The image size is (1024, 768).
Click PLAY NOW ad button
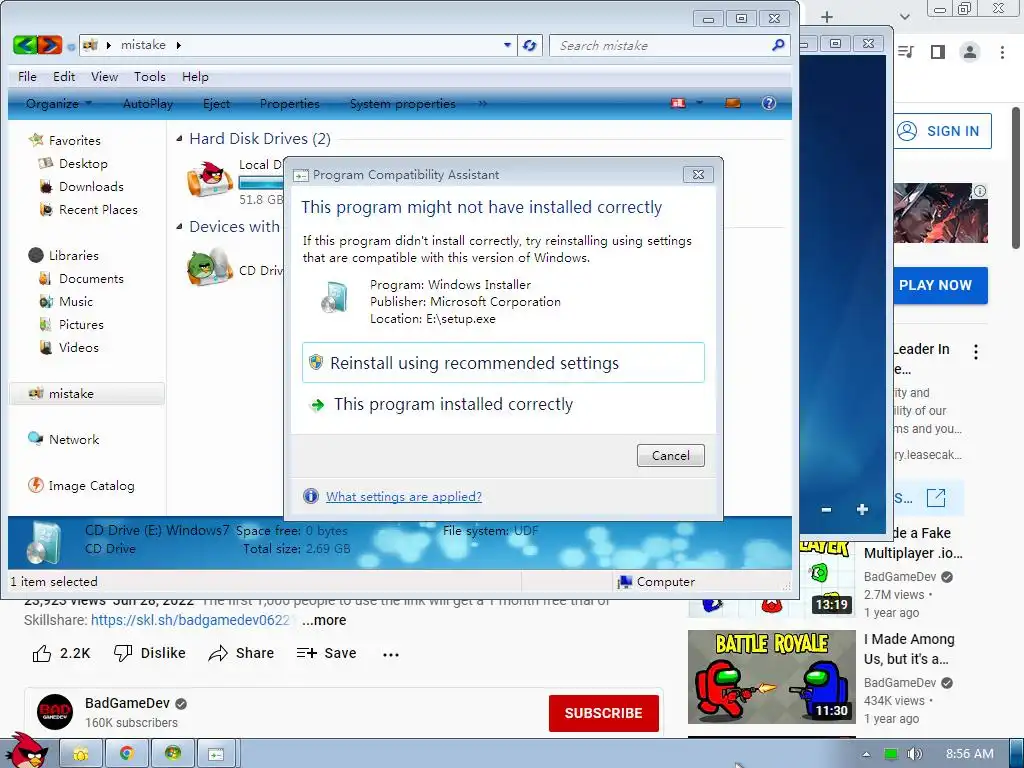[940, 285]
